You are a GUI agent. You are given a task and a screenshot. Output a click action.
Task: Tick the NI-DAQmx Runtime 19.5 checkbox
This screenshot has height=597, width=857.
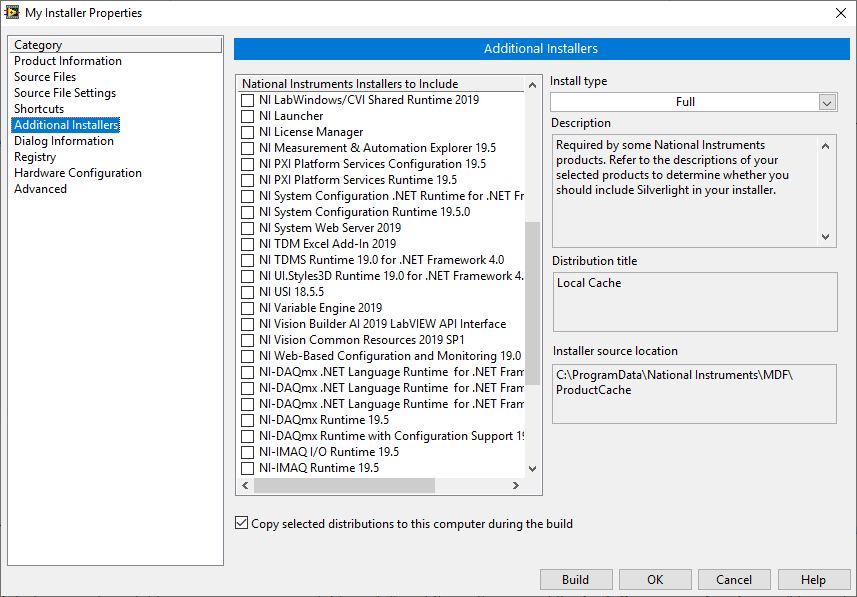[248, 420]
